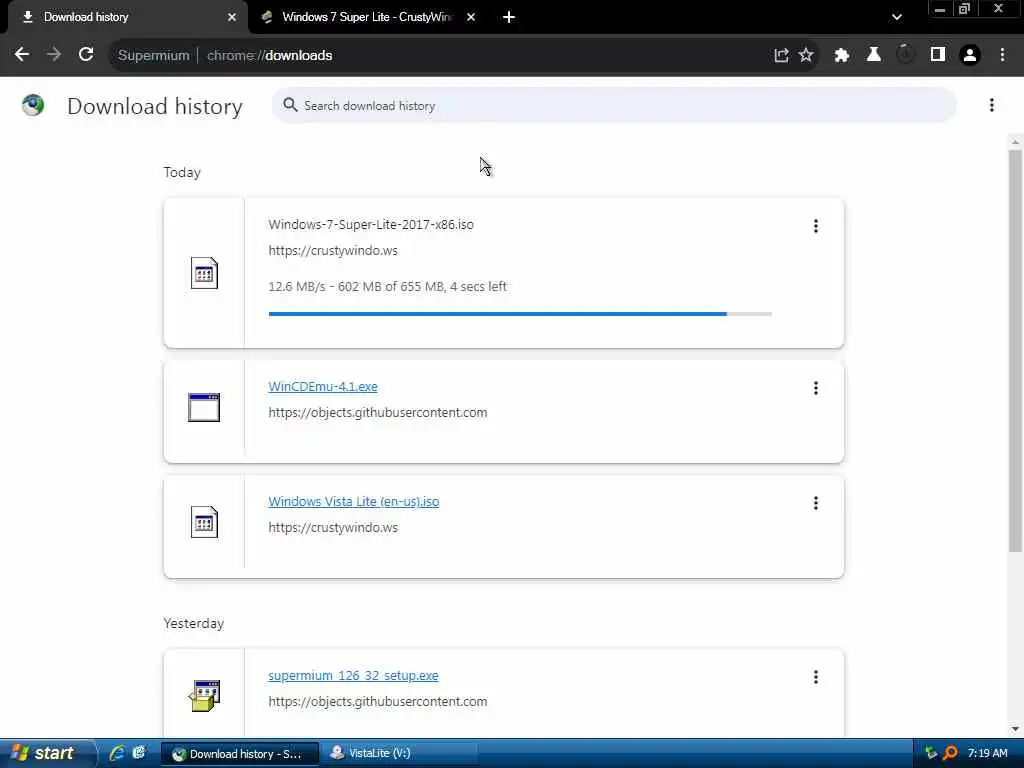Click in the Search download history field
Viewport: 1024px width, 768px height.
[x=614, y=105]
